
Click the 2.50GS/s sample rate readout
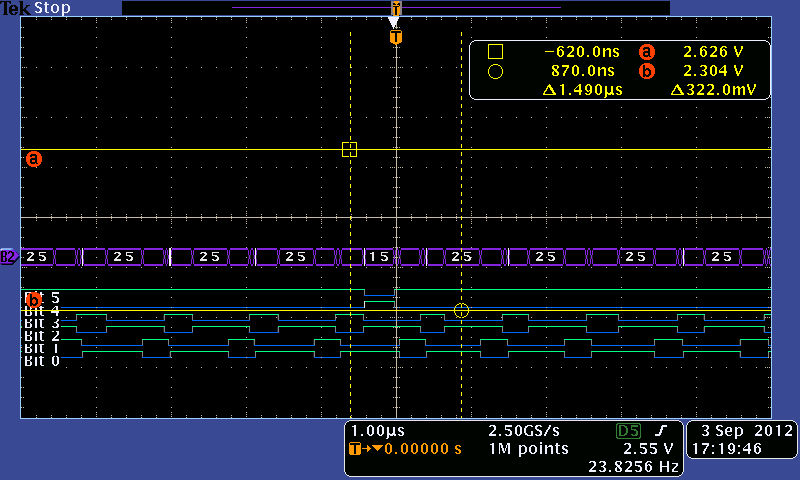[524, 431]
